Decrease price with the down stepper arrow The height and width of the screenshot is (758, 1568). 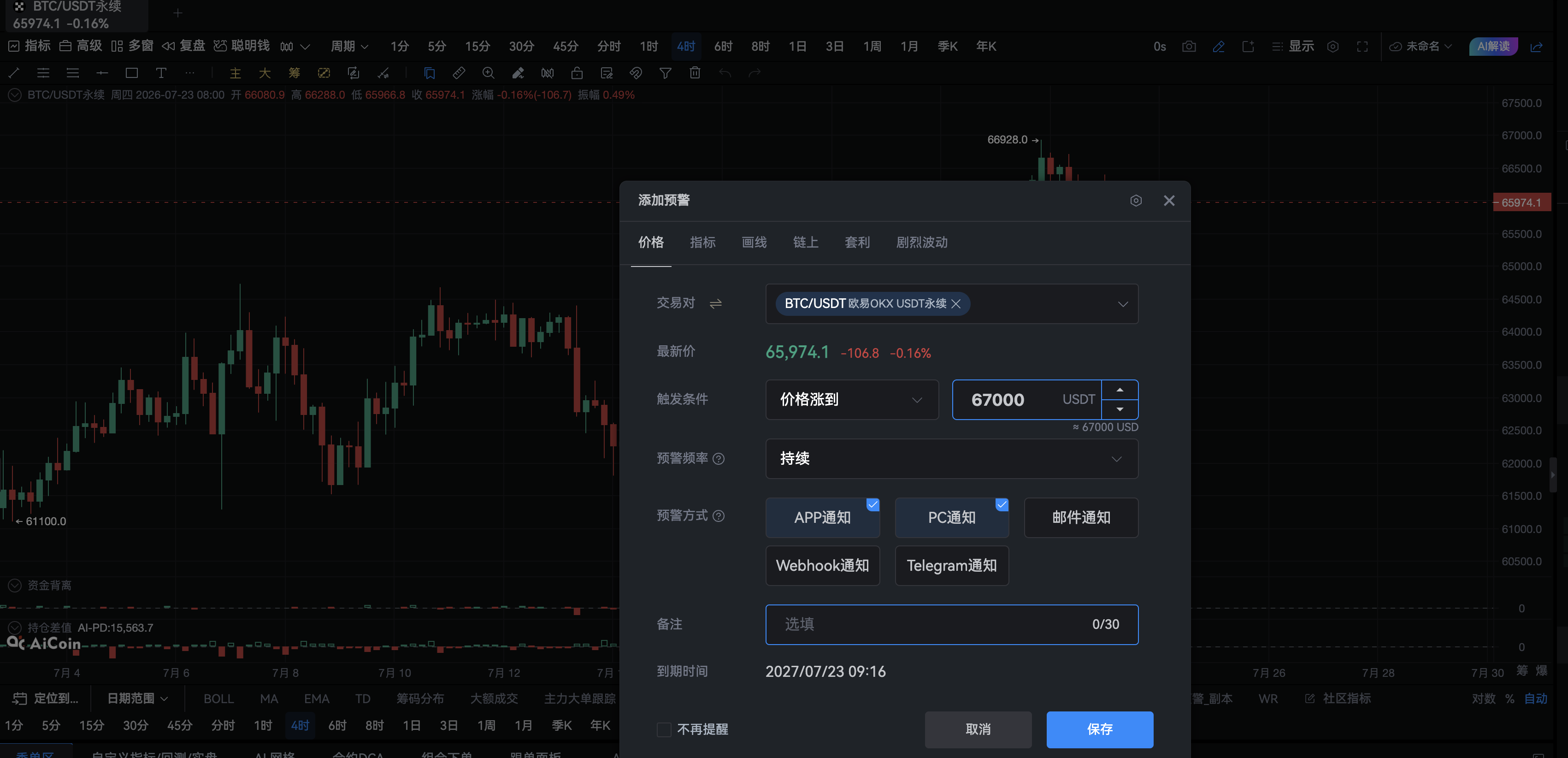1120,409
